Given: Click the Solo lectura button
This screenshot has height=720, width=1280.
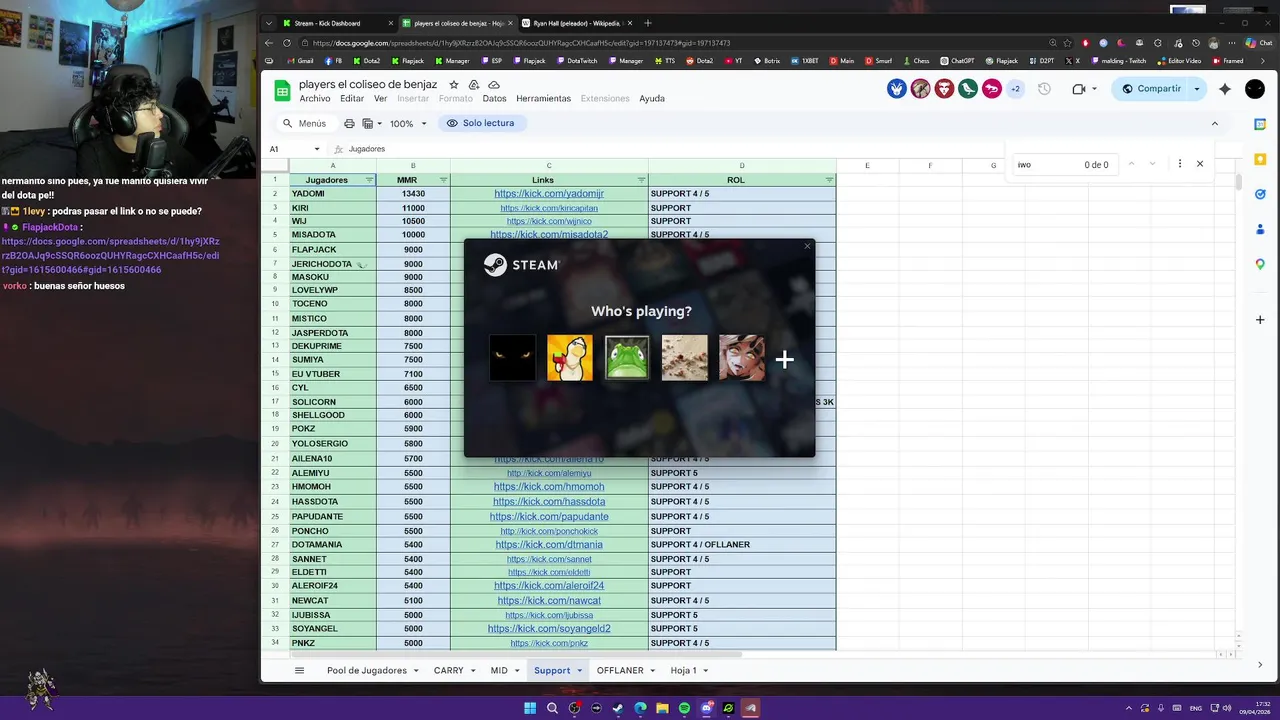Looking at the screenshot, I should (x=482, y=123).
